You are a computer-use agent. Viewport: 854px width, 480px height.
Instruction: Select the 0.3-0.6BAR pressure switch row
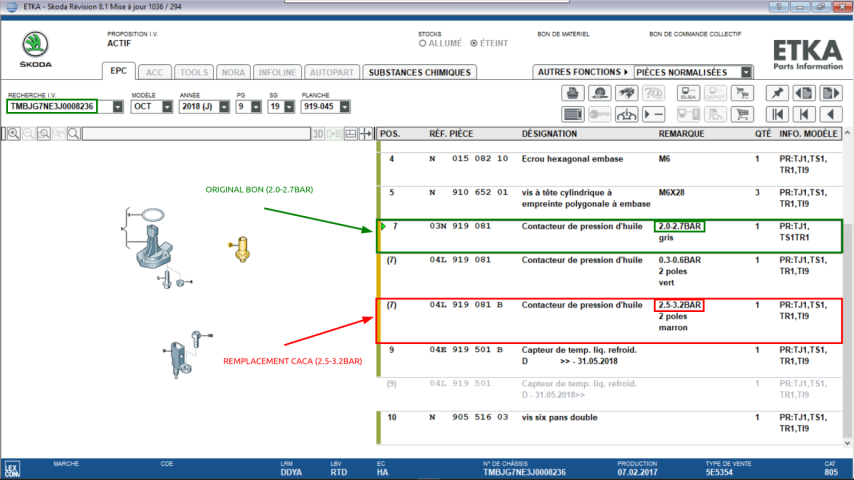tap(609, 276)
